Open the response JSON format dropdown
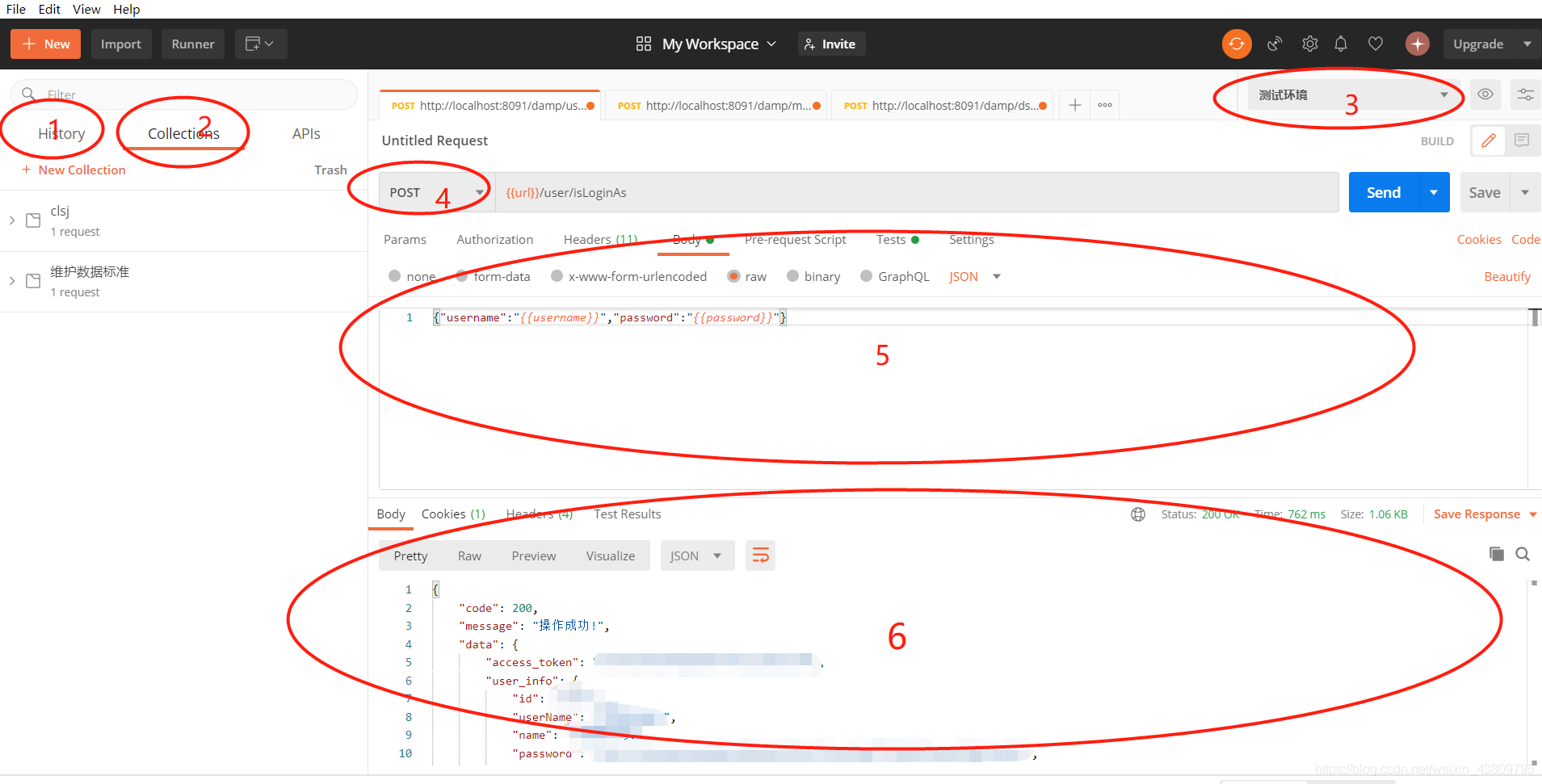The height and width of the screenshot is (784, 1542). tap(697, 556)
